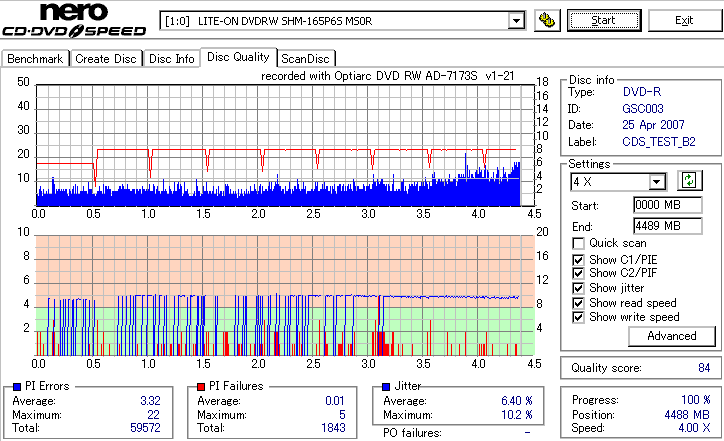Uncheck Show C1/PIE
Image resolution: width=724 pixels, height=441 pixels.
tap(578, 260)
